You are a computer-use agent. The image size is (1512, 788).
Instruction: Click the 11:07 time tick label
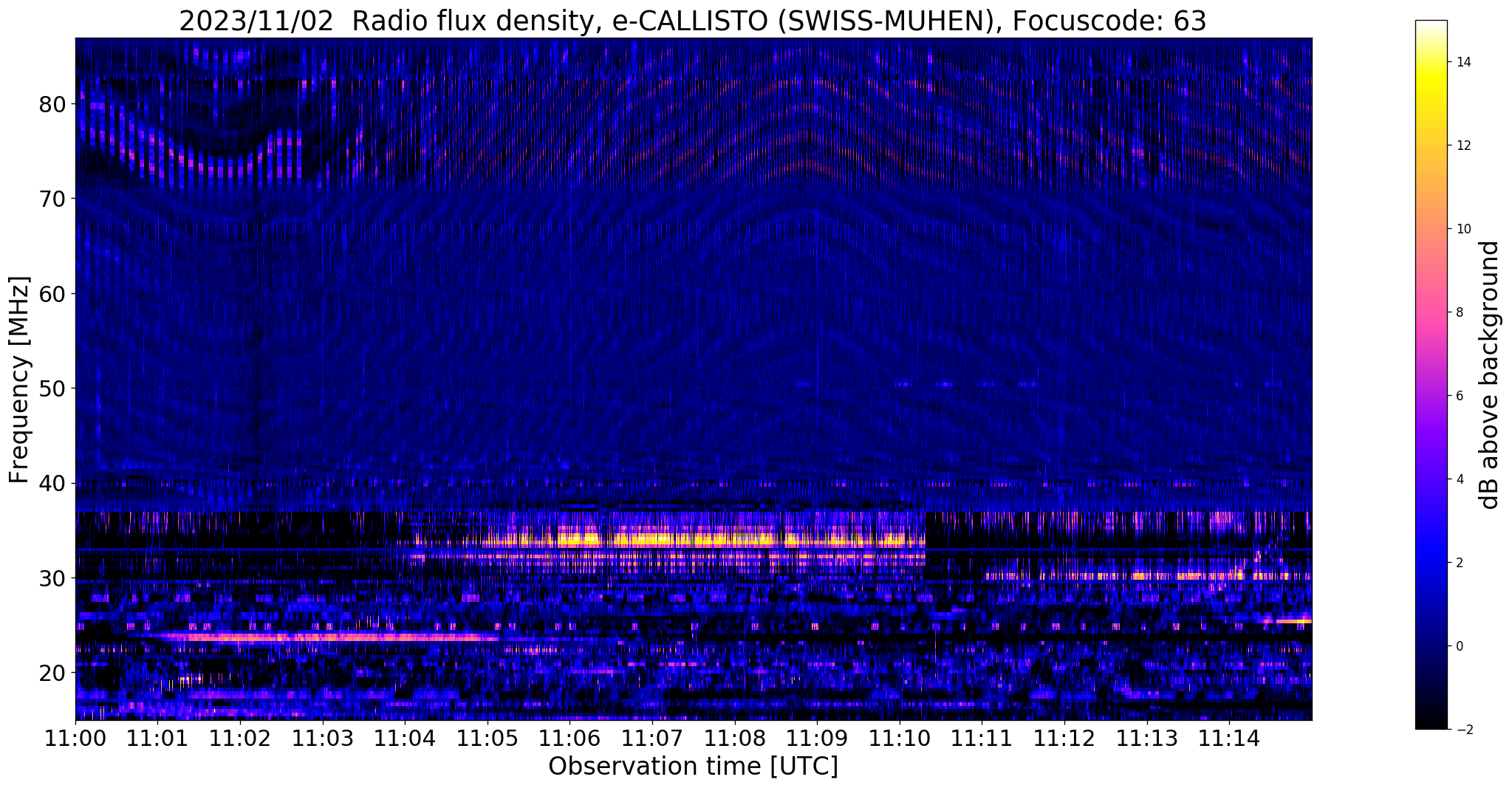tap(652, 738)
